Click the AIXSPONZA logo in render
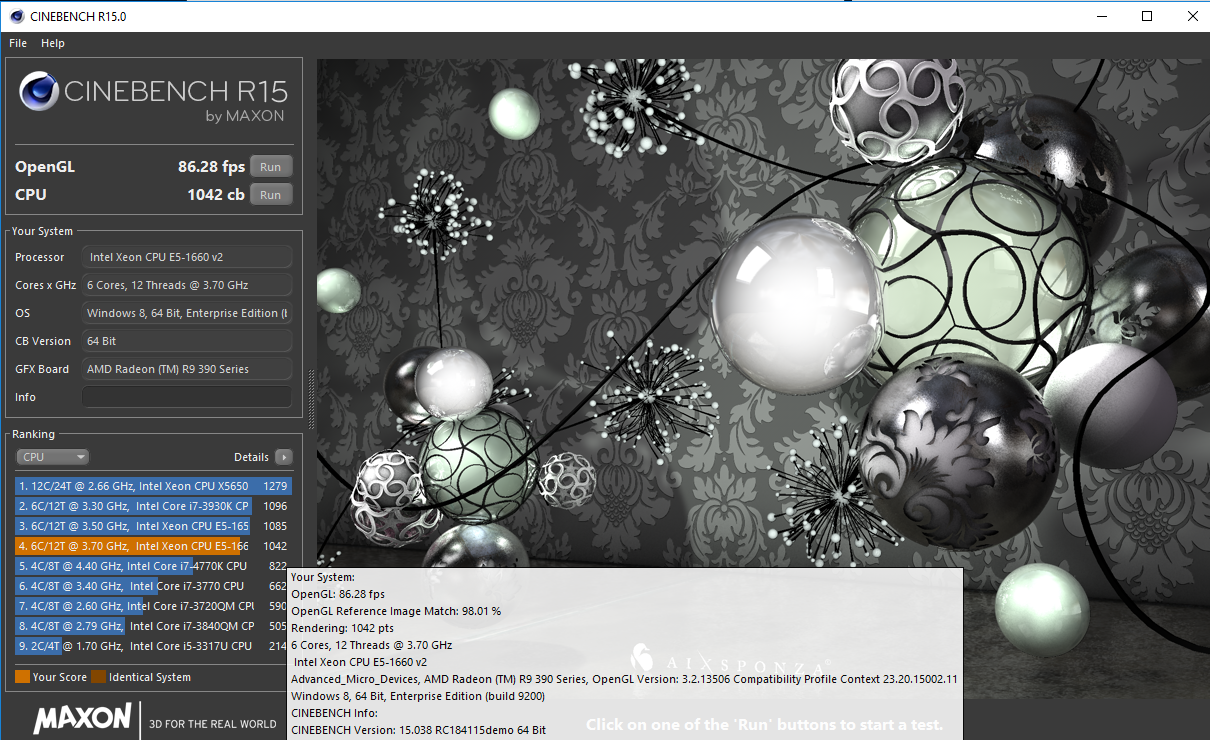This screenshot has width=1210, height=740. coord(732,662)
